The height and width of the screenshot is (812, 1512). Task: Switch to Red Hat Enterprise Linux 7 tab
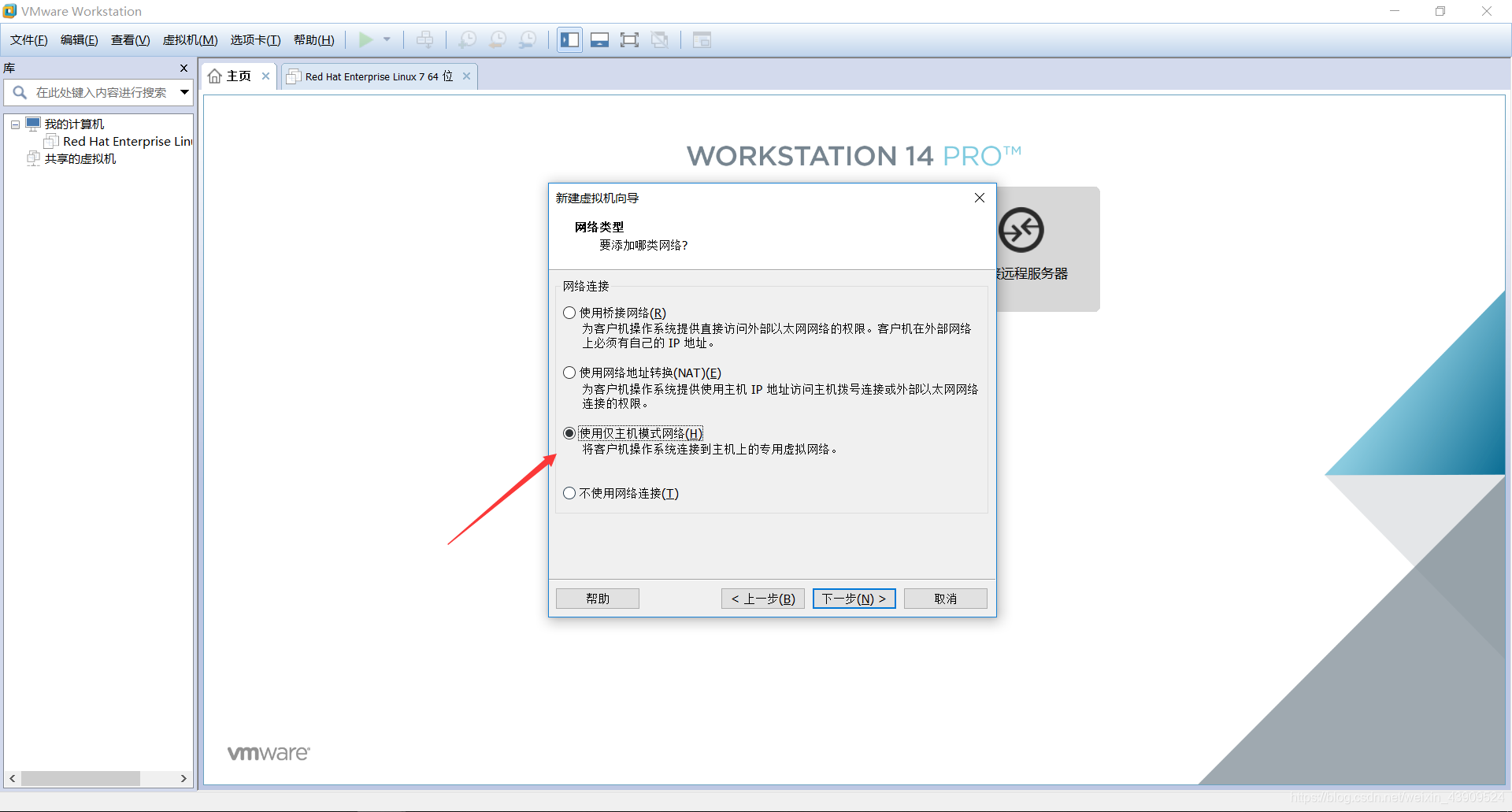pyautogui.click(x=379, y=76)
